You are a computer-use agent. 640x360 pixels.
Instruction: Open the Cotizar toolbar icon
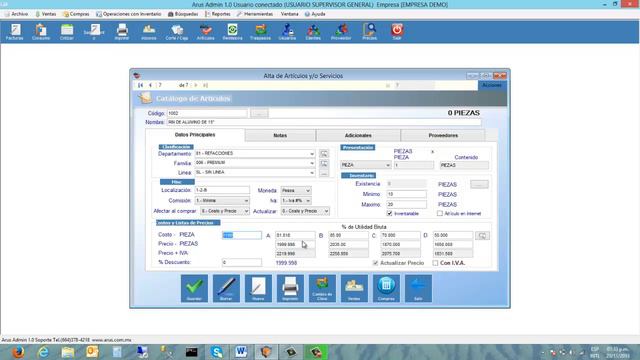point(67,32)
